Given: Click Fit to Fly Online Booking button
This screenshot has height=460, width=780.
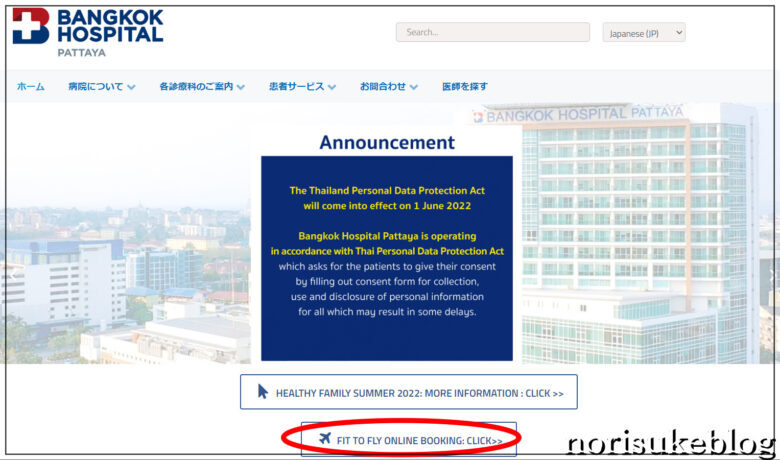Looking at the screenshot, I should [x=408, y=439].
